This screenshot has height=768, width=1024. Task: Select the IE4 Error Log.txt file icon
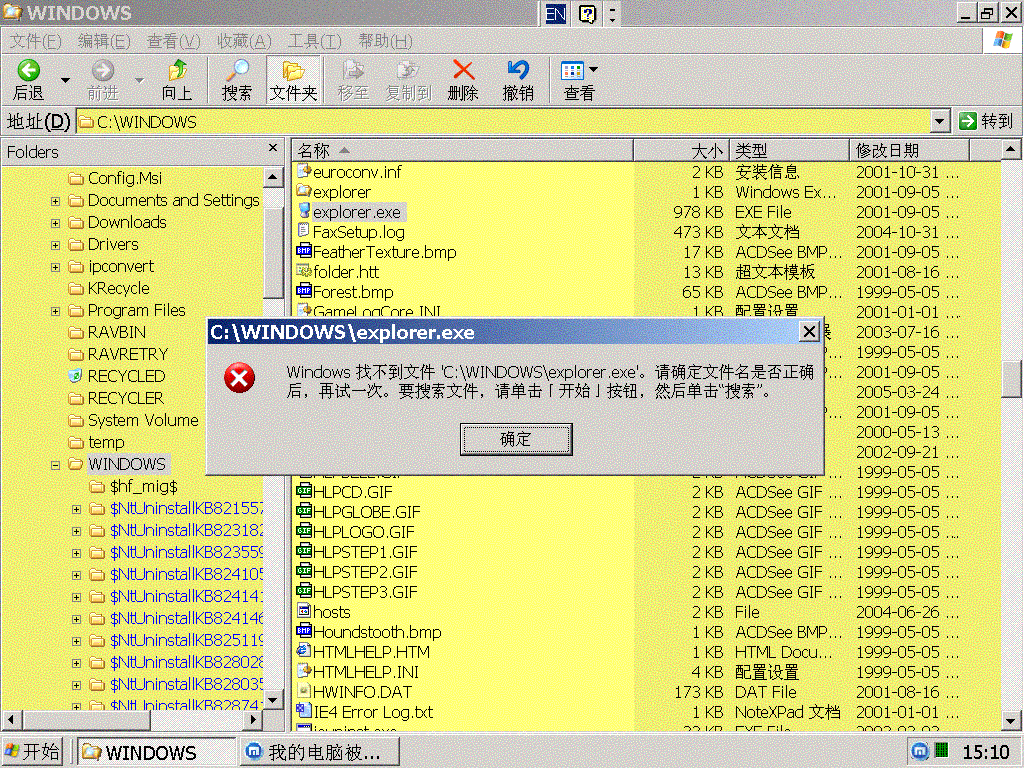304,711
